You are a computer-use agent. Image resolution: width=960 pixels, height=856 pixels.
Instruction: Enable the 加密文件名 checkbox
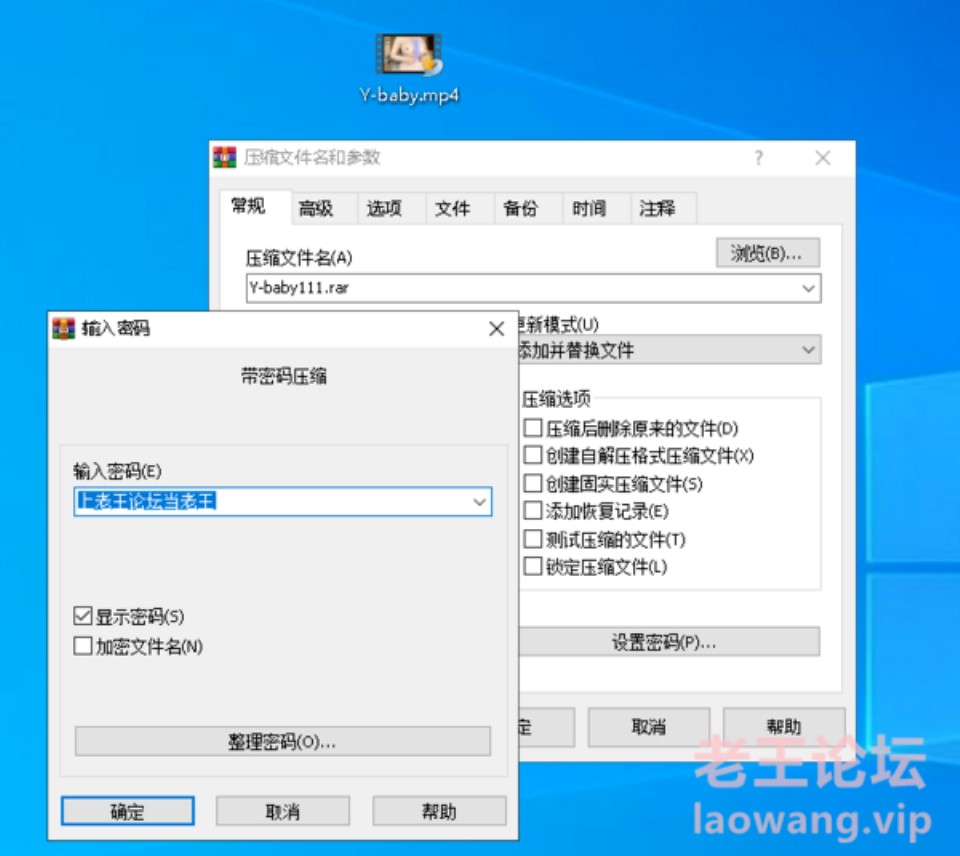pos(83,647)
